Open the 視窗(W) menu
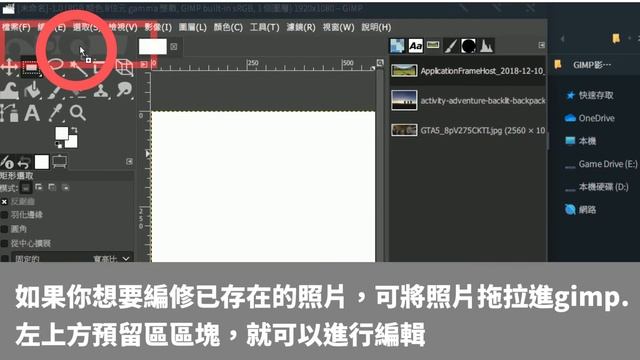Image resolution: width=640 pixels, height=360 pixels. pyautogui.click(x=338, y=27)
